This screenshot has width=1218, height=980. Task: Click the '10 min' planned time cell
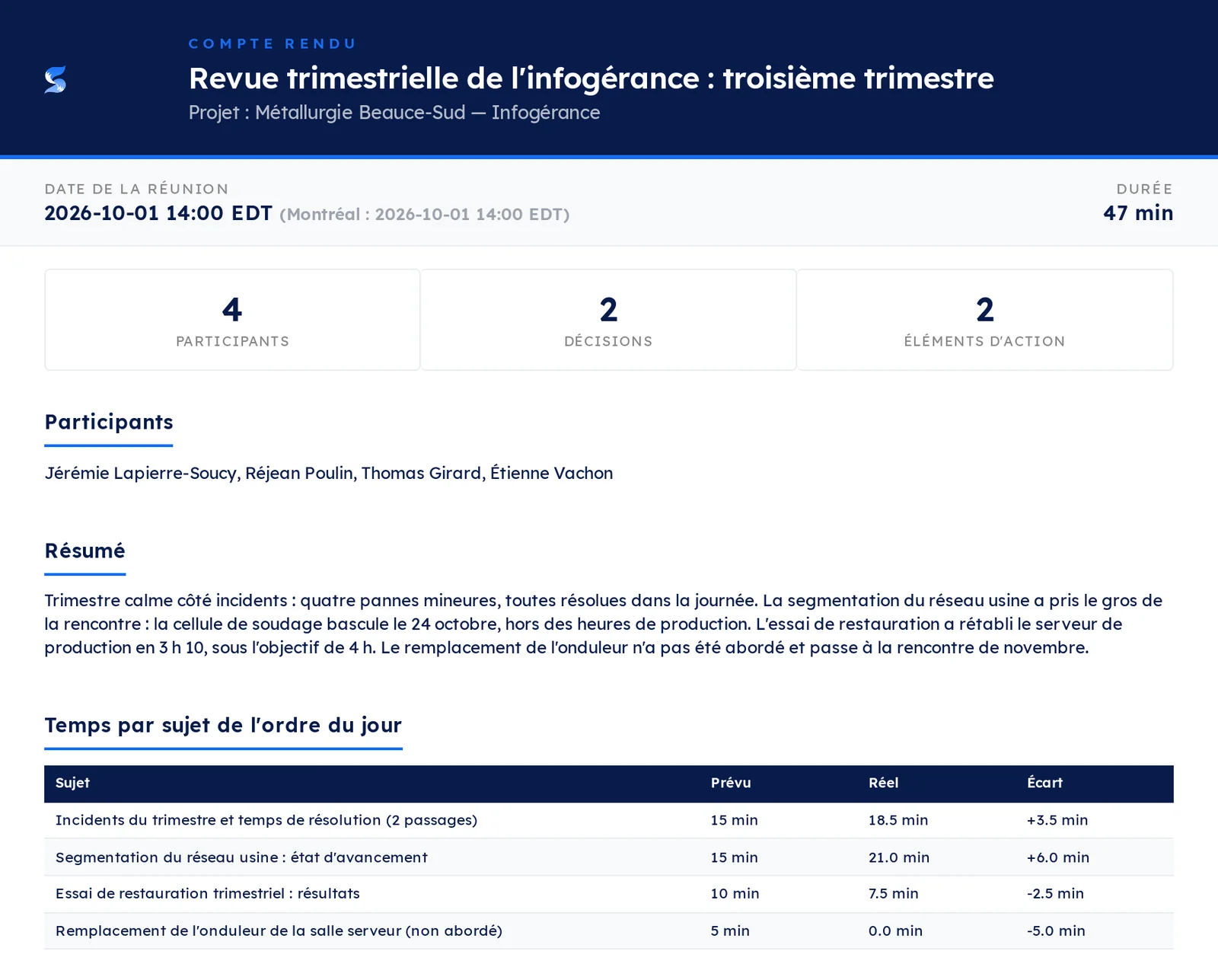pyautogui.click(x=735, y=893)
